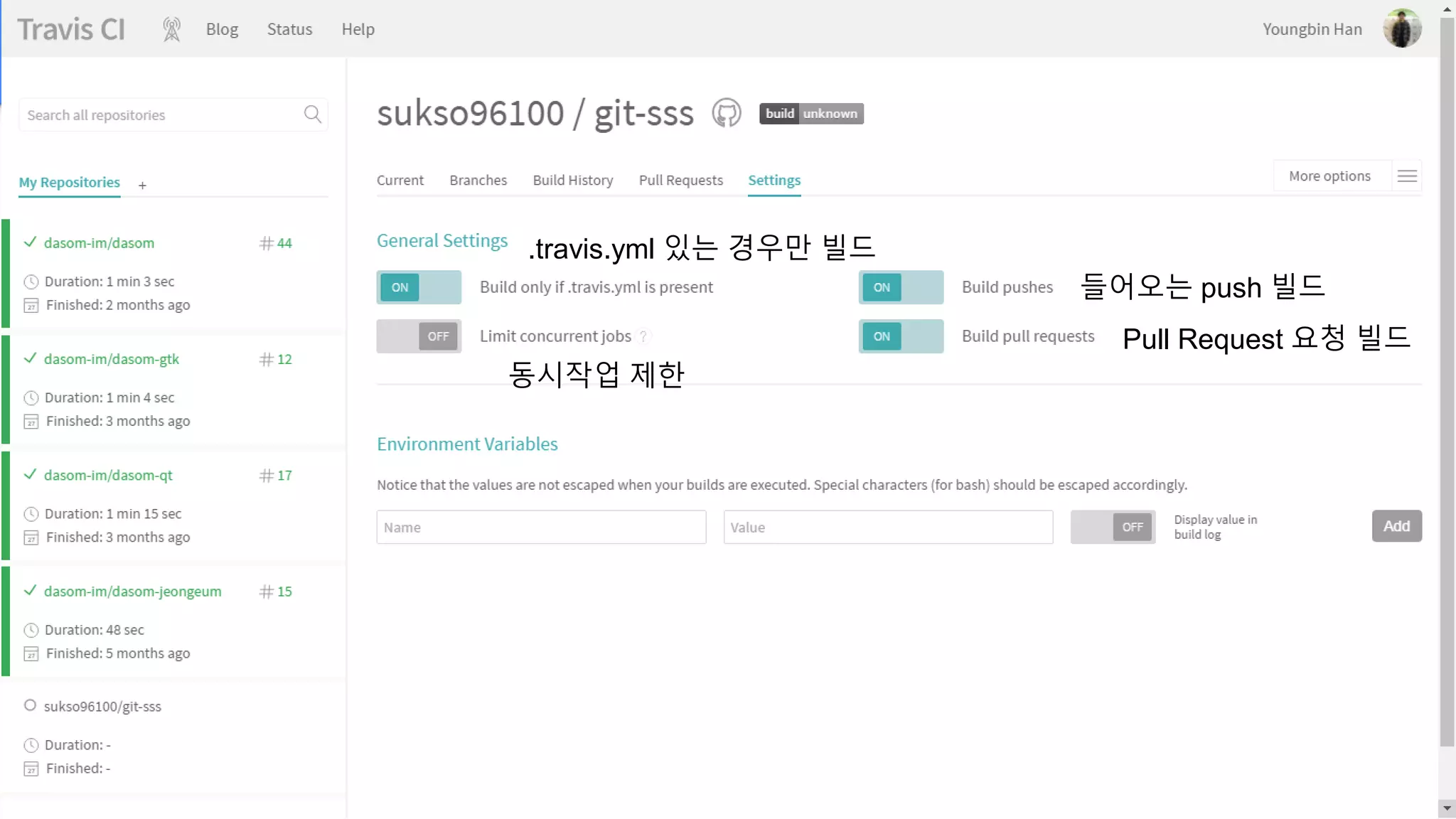
Task: Toggle Display value in build log
Action: pos(1113,527)
